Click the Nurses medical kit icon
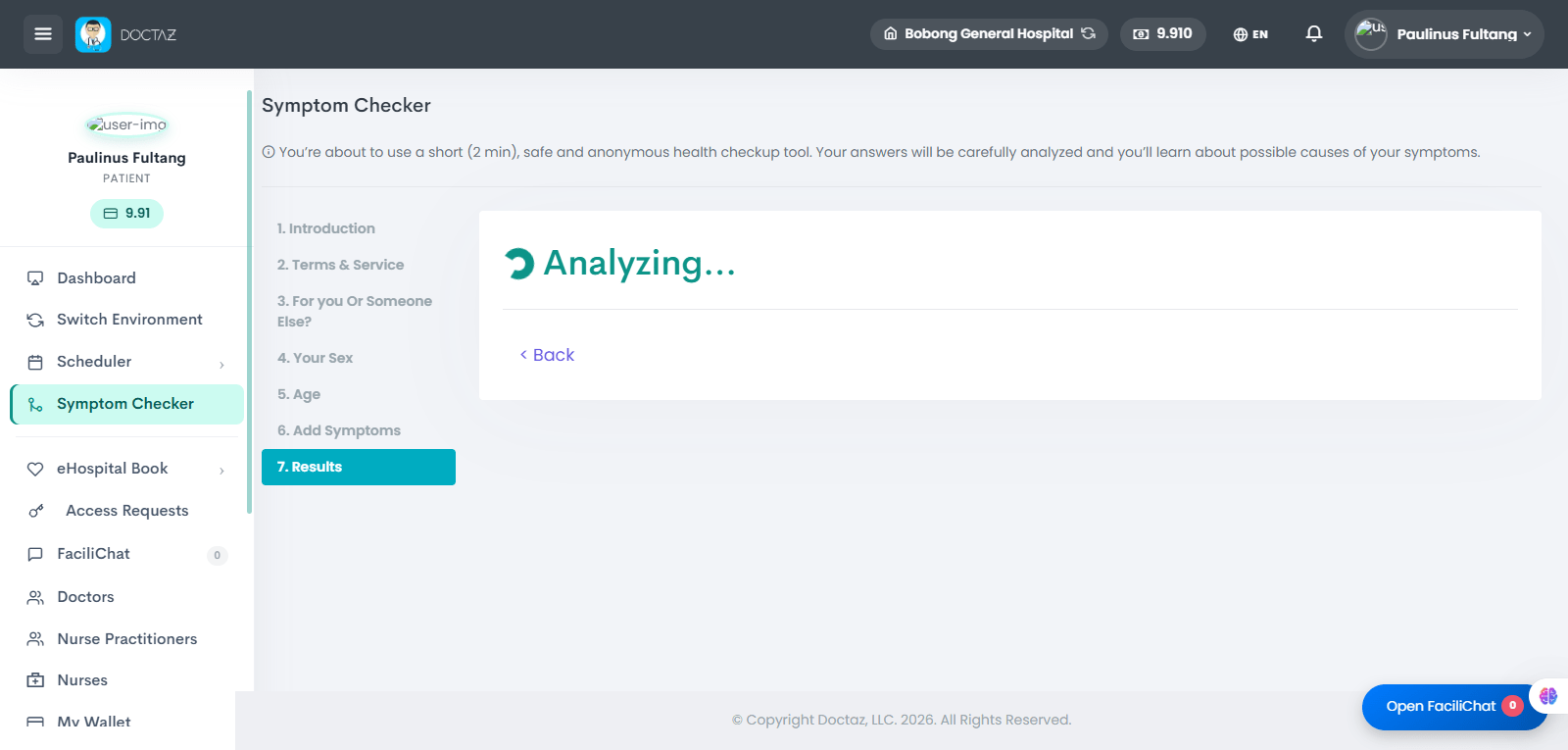1568x750 pixels. [35, 680]
